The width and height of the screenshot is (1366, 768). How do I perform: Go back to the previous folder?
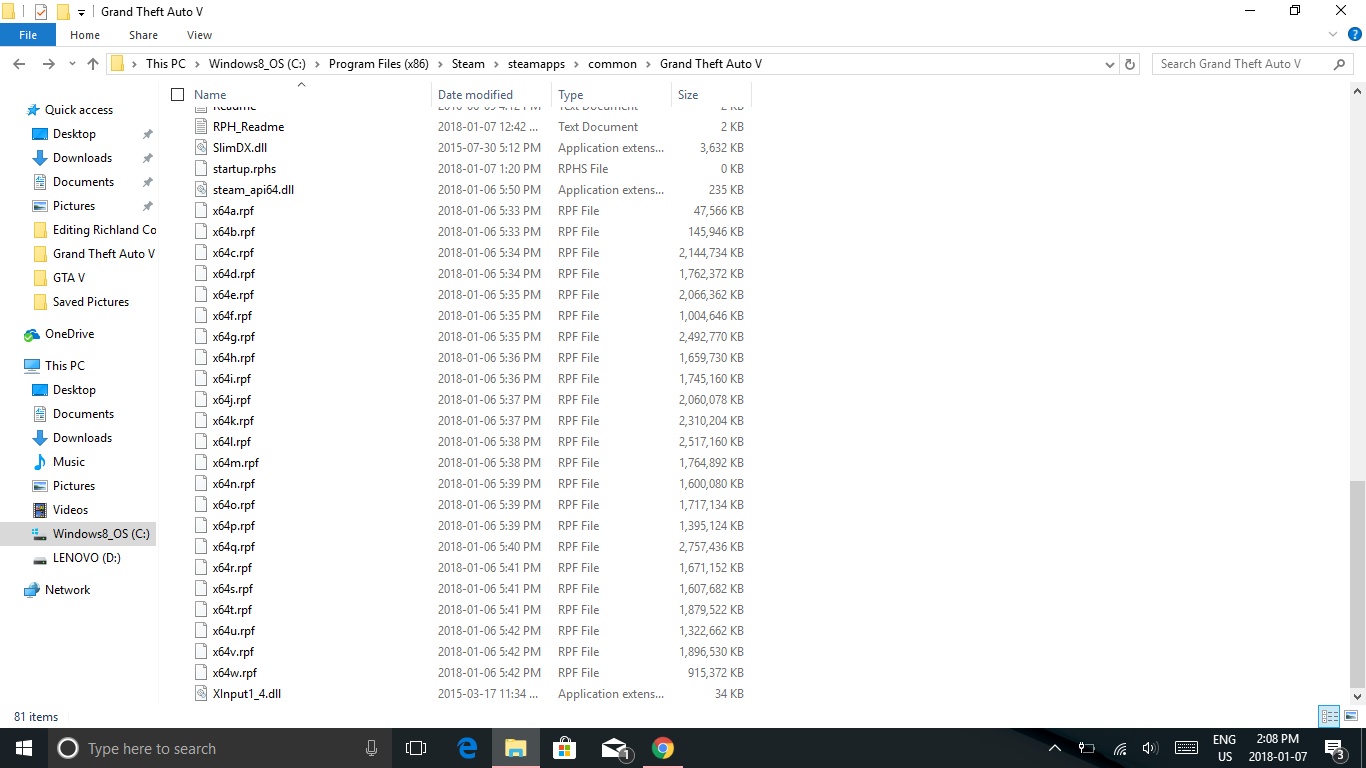(19, 64)
